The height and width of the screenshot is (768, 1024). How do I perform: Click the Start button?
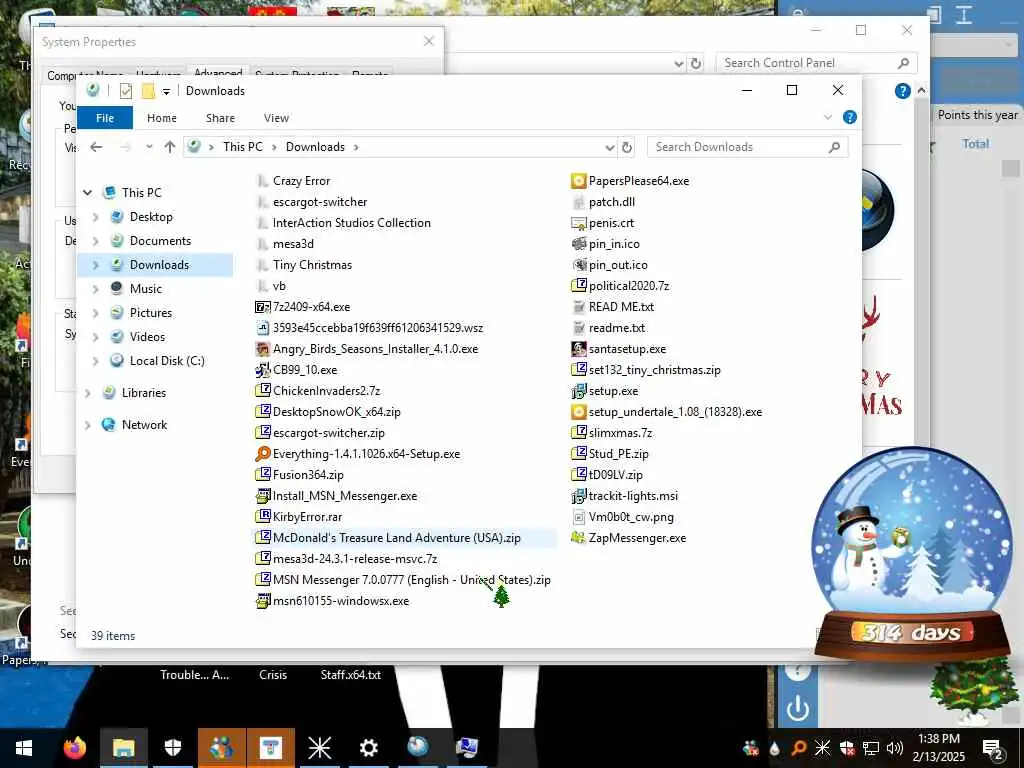coord(24,747)
